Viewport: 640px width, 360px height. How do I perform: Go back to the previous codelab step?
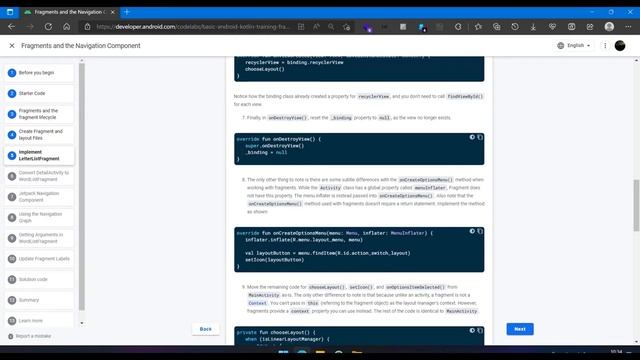point(205,329)
